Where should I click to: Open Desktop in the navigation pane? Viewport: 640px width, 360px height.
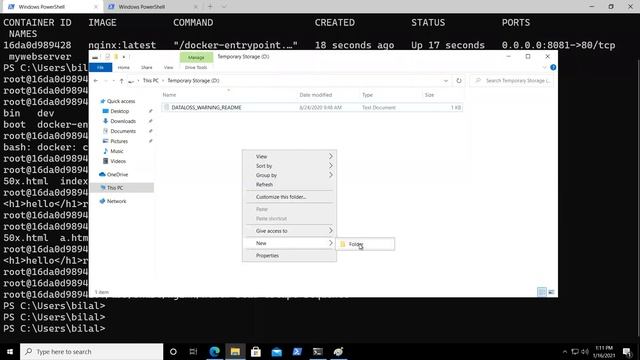coord(116,111)
